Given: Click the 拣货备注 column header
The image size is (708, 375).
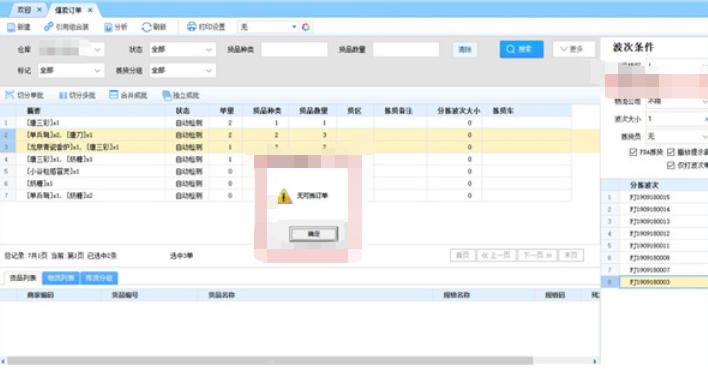Looking at the screenshot, I should pyautogui.click(x=398, y=111).
